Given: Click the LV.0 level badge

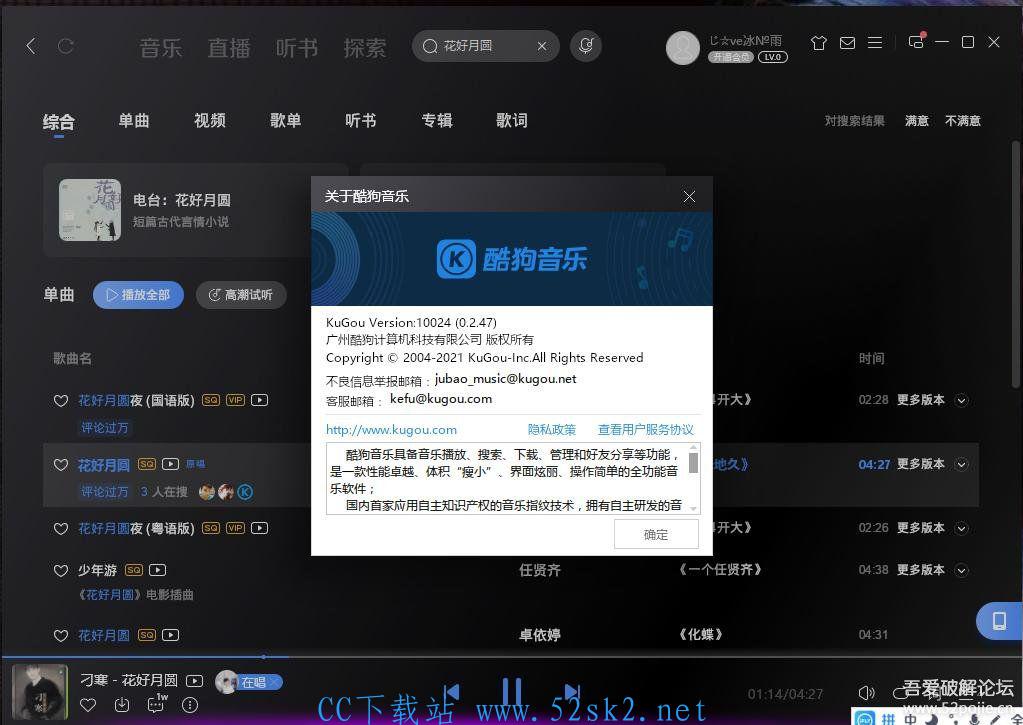Looking at the screenshot, I should [x=772, y=57].
